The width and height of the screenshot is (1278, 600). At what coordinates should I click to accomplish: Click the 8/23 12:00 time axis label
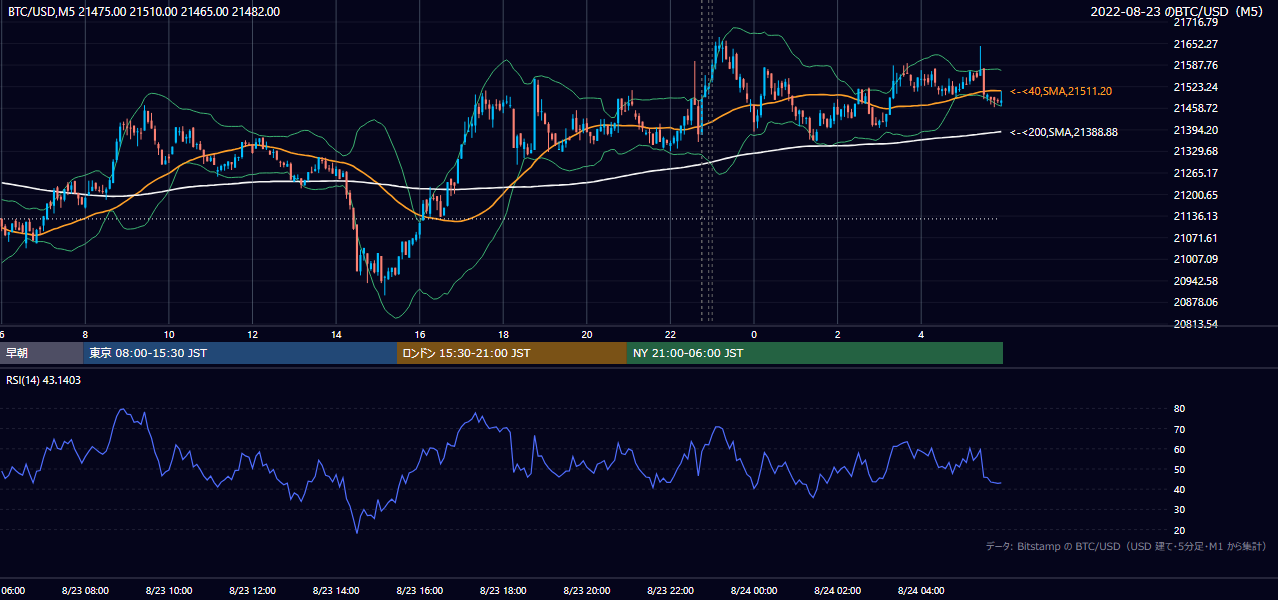[252, 591]
